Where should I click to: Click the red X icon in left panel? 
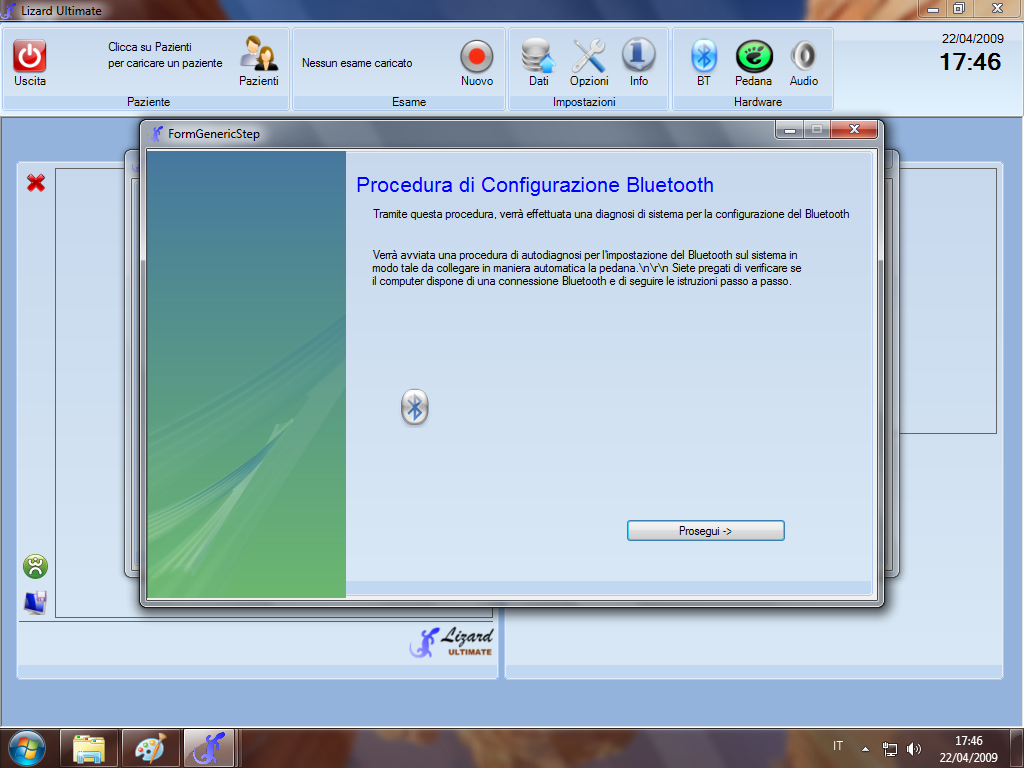point(36,183)
